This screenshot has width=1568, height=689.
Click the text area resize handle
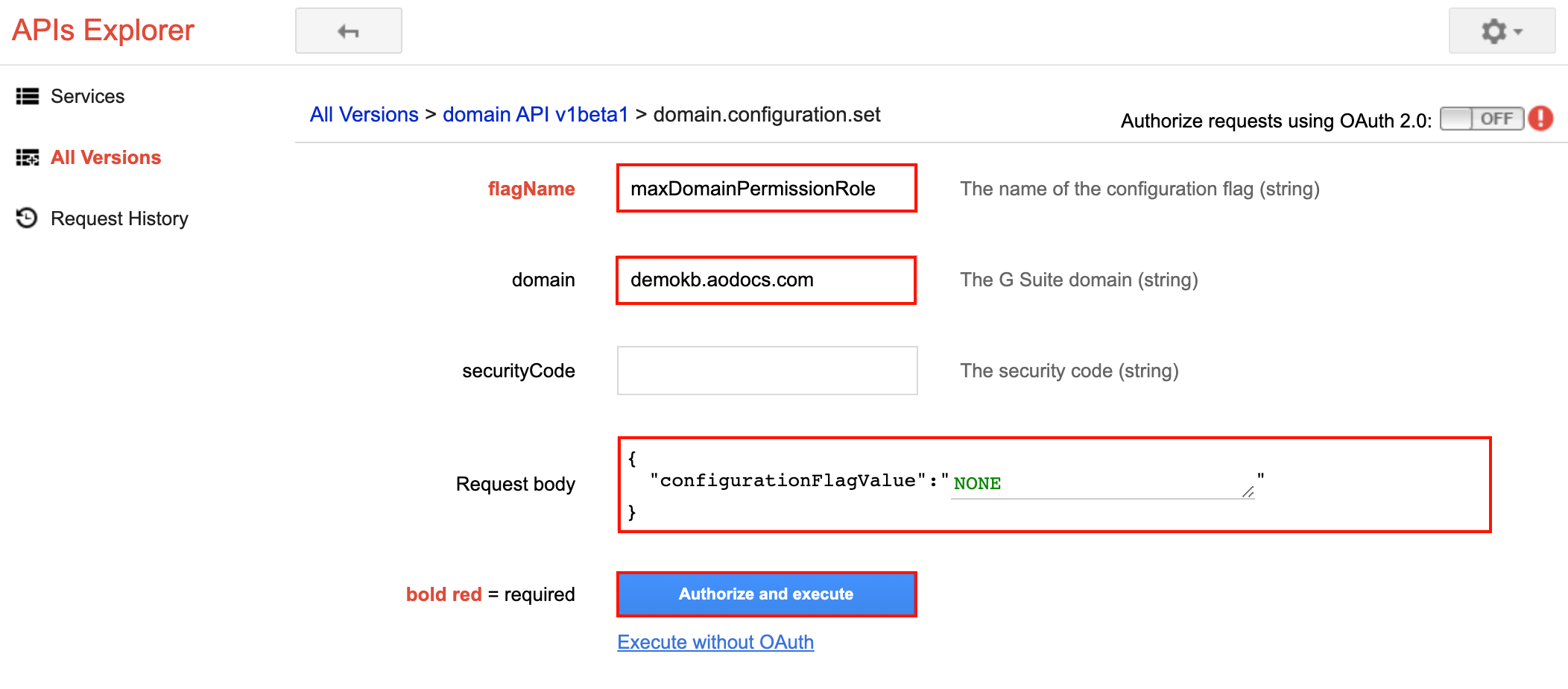tap(1248, 491)
